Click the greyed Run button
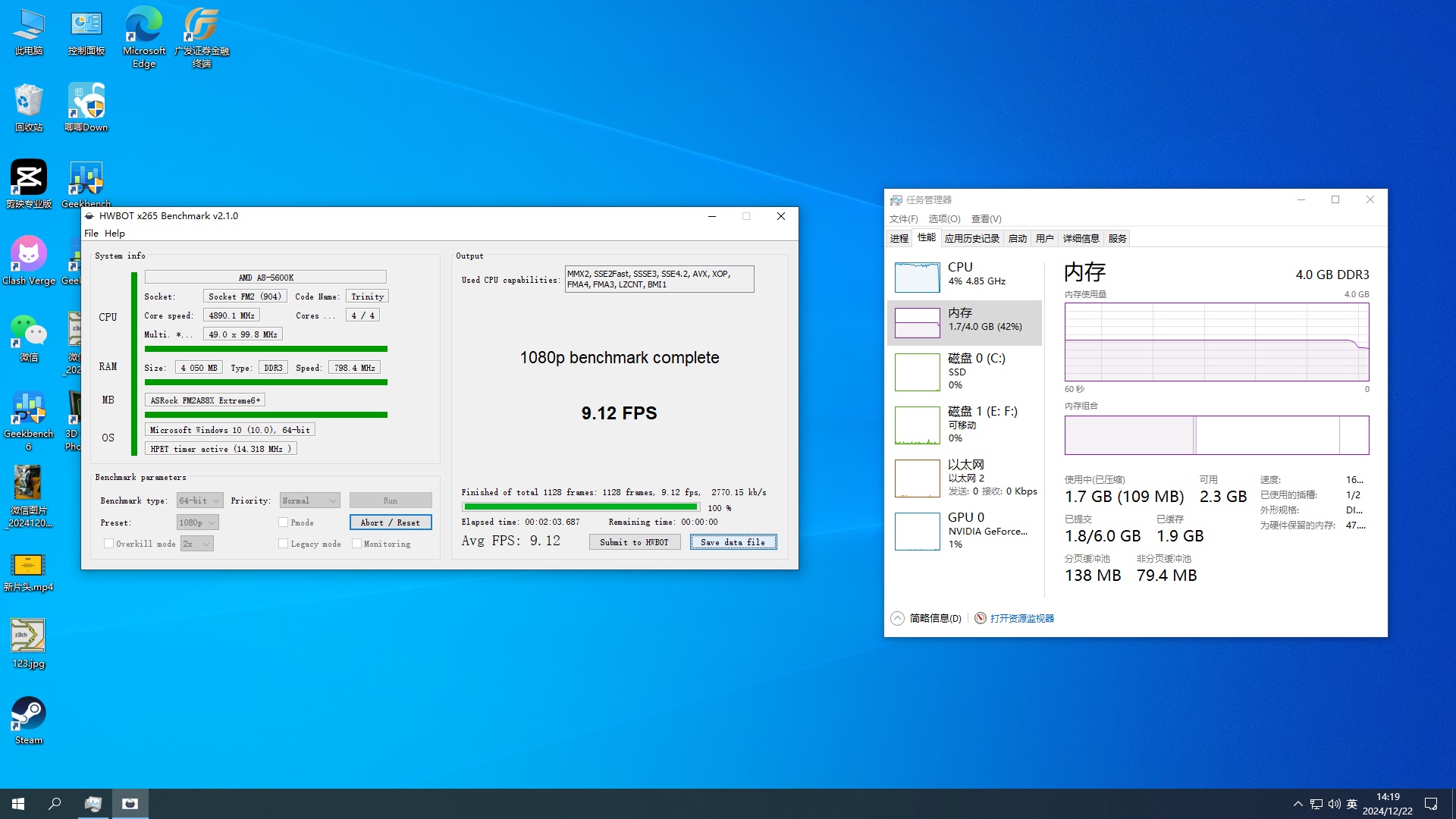 (x=391, y=500)
